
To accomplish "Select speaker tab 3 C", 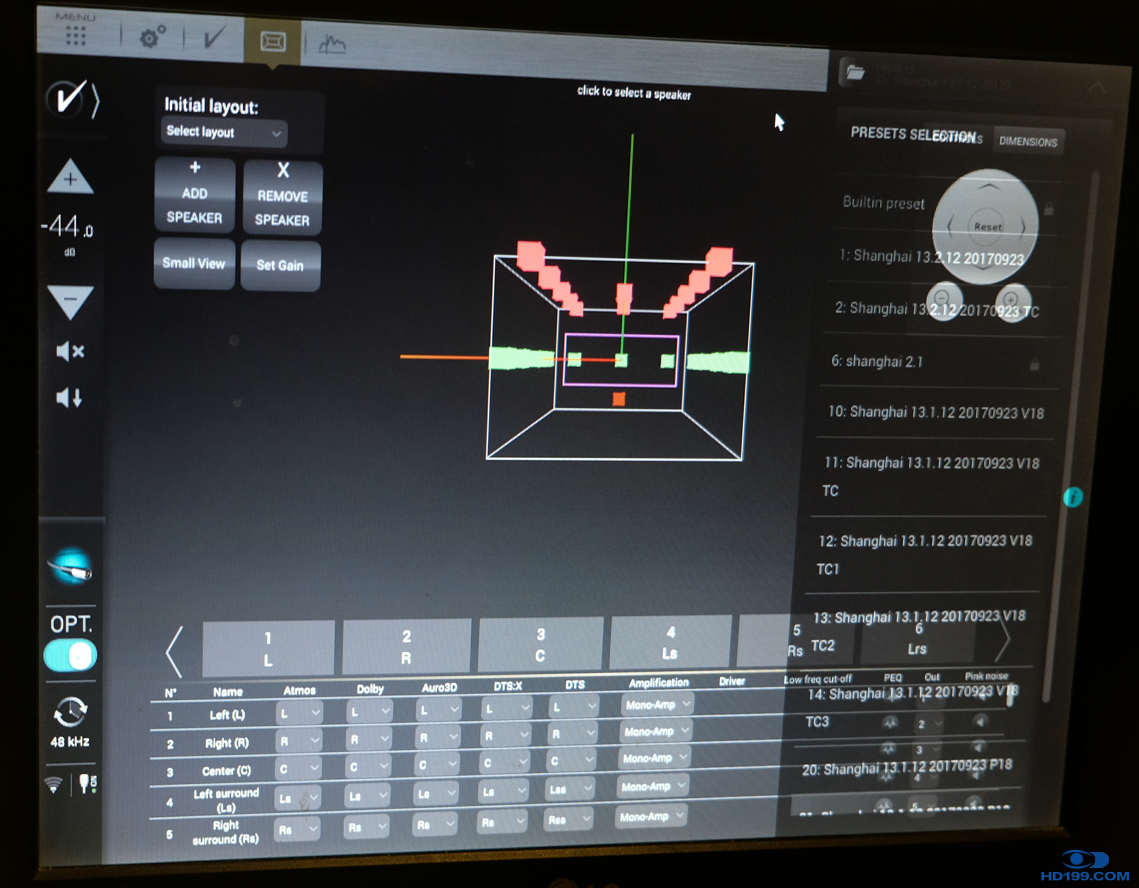I will coord(540,646).
